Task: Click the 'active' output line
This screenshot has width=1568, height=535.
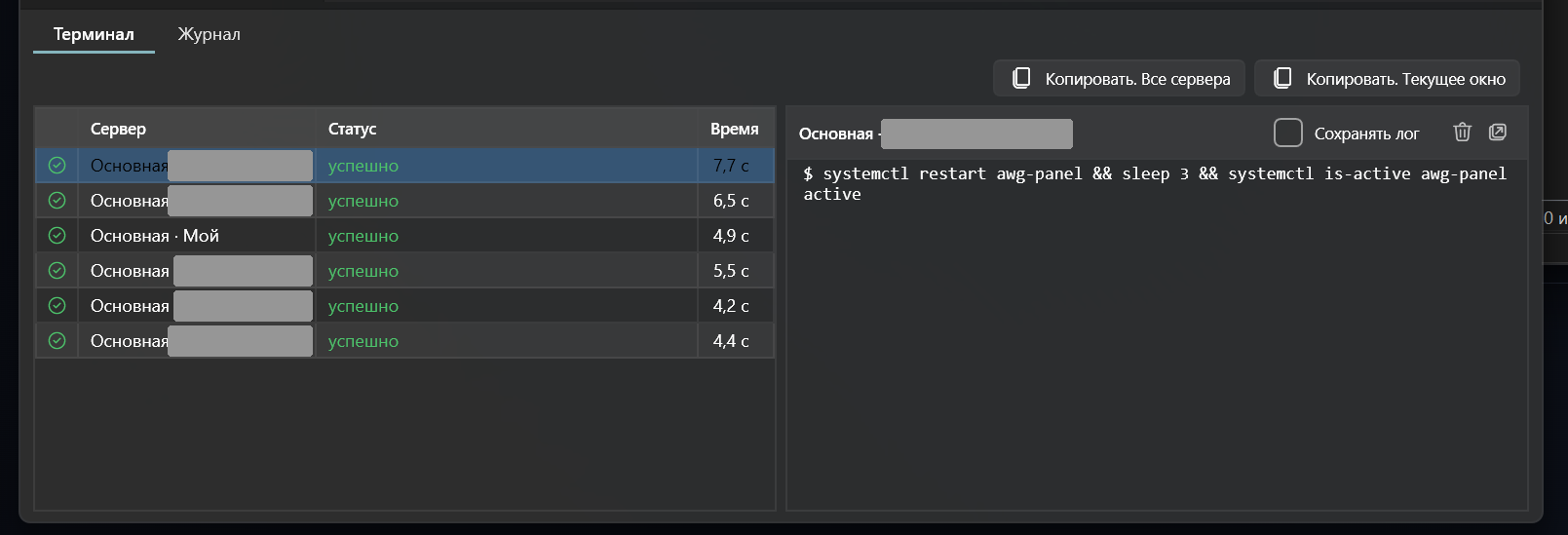Action: click(x=832, y=194)
